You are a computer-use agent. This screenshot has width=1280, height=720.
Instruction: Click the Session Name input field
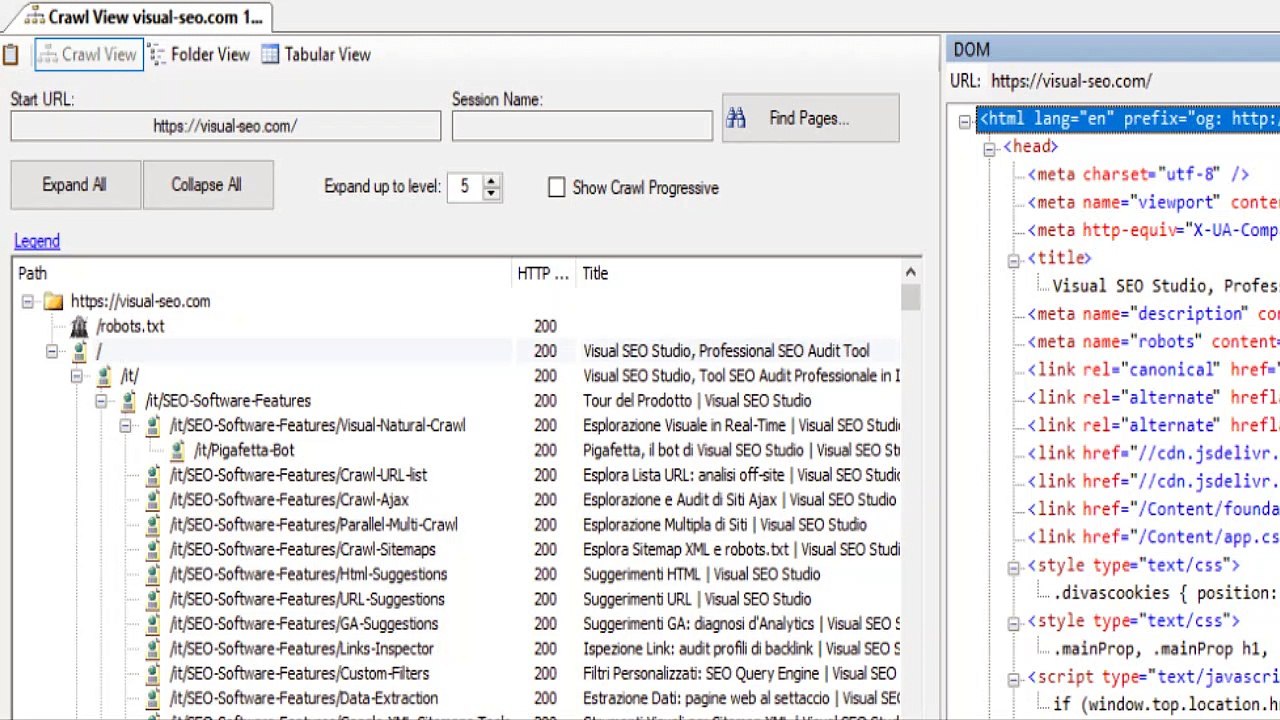[582, 126]
